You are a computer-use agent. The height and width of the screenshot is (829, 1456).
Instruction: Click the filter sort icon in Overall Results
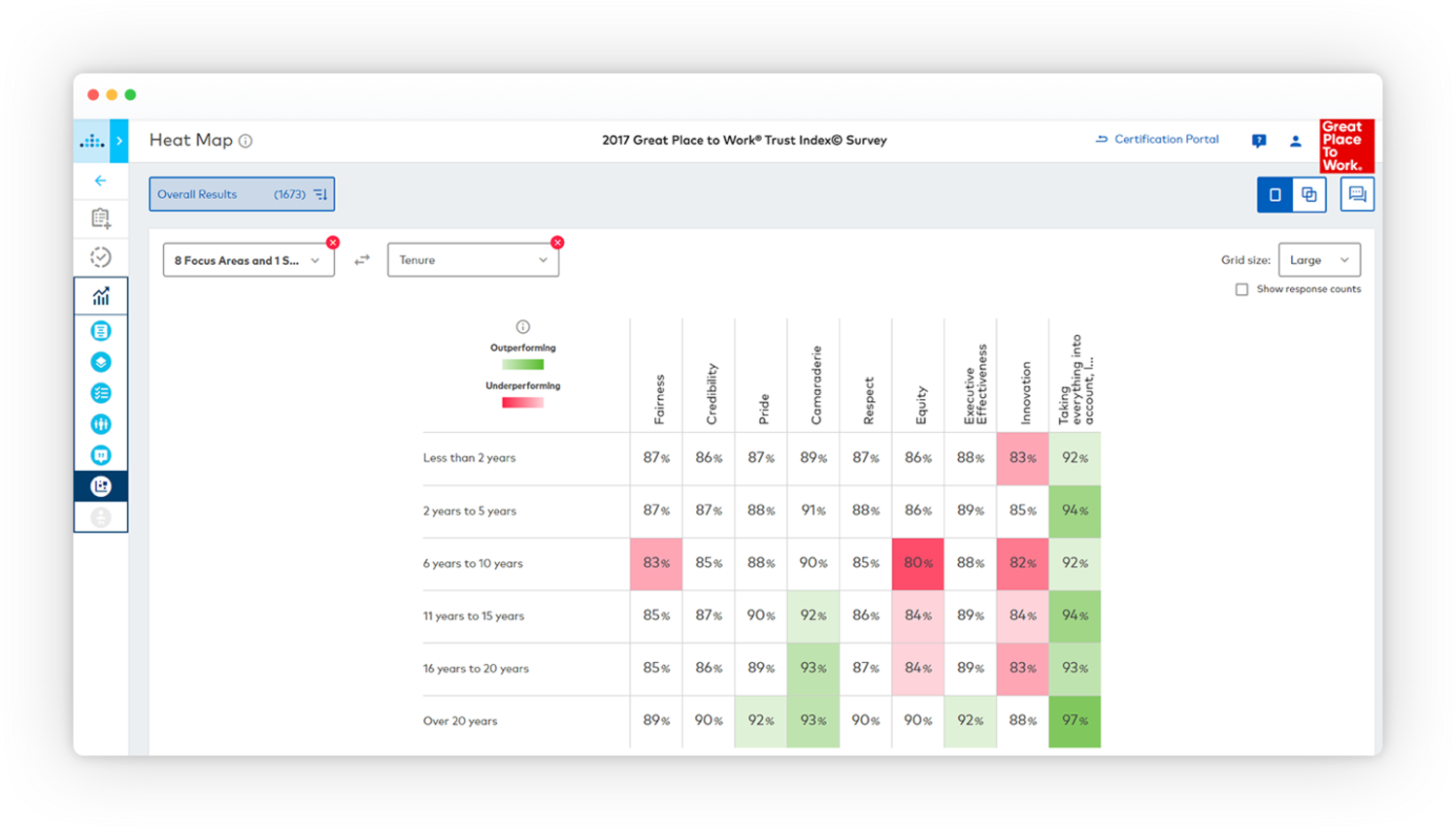tap(321, 194)
